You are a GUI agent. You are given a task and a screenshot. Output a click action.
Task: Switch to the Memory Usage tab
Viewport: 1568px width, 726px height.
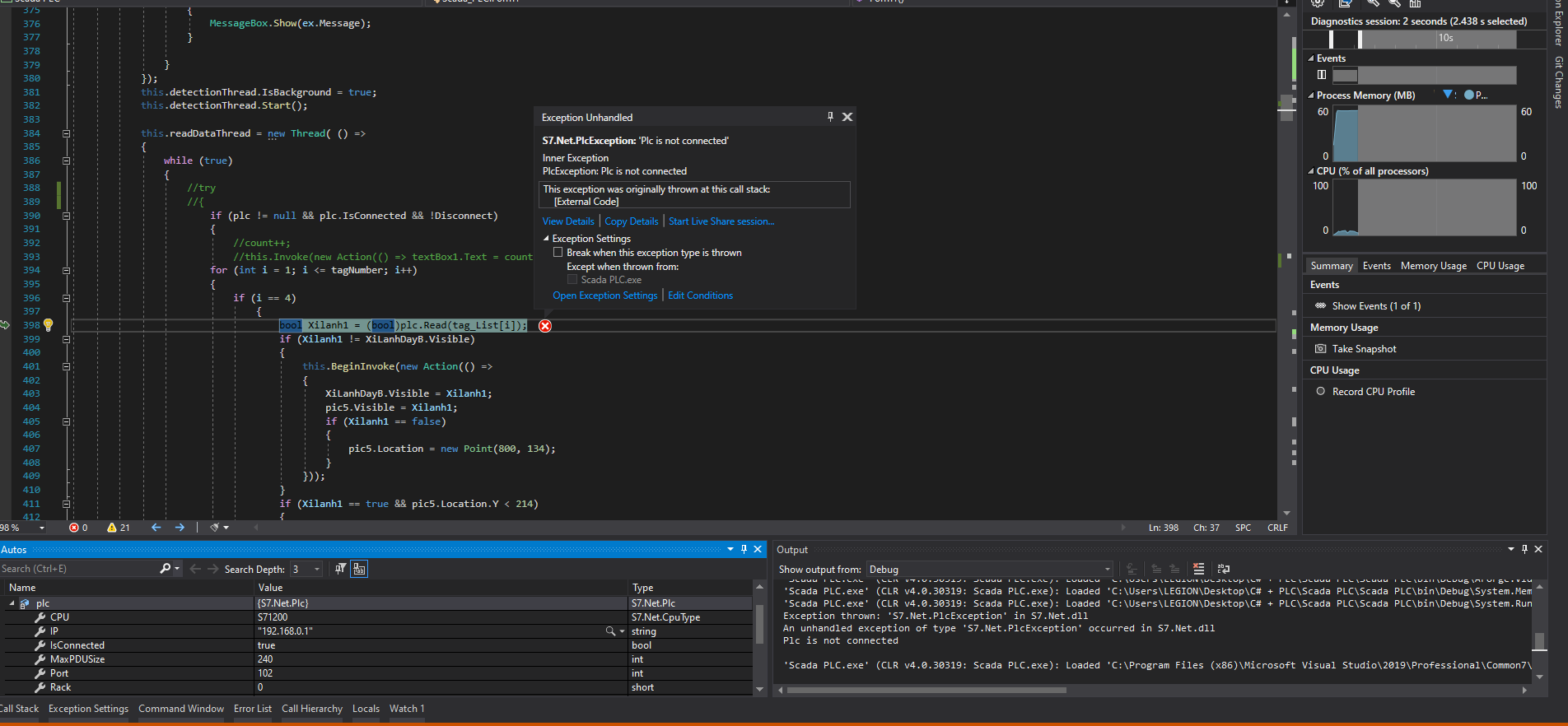pos(1433,266)
